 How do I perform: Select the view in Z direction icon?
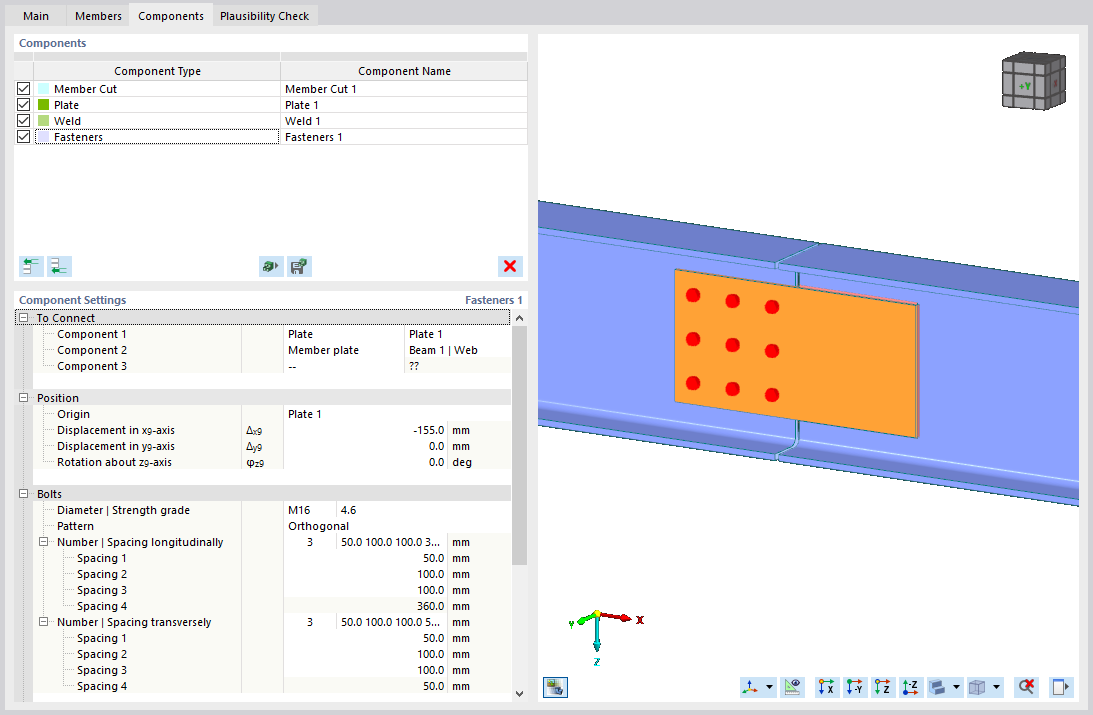coord(881,687)
